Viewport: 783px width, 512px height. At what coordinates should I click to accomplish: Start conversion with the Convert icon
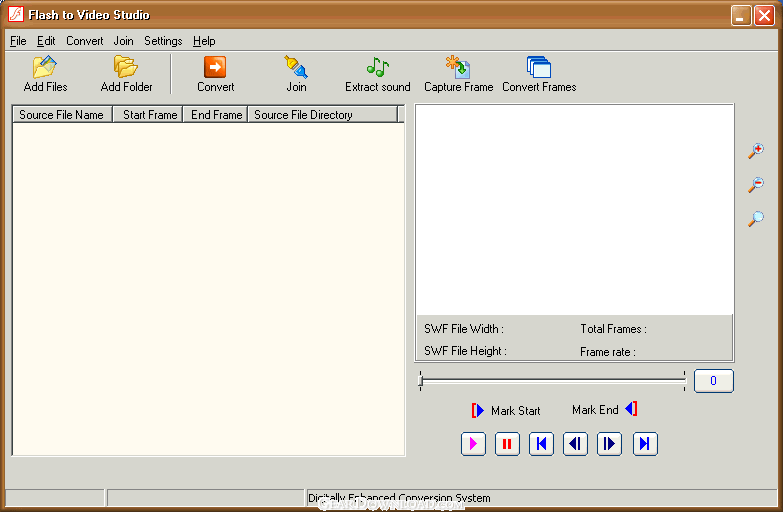tap(215, 68)
